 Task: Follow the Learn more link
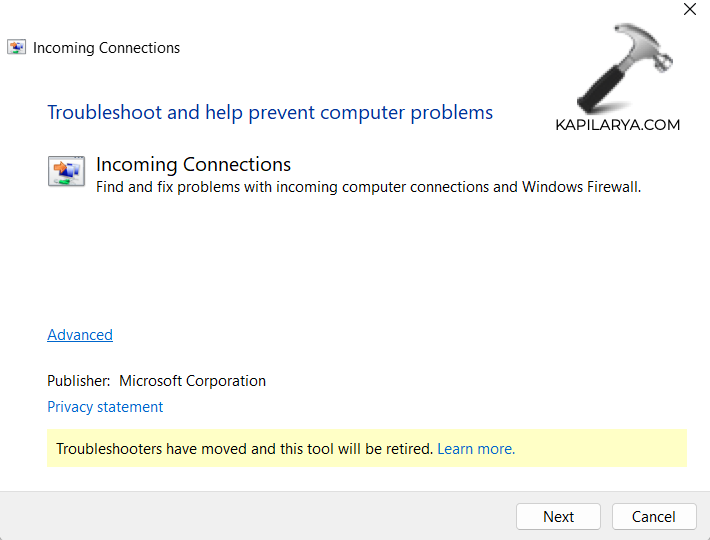coord(476,449)
